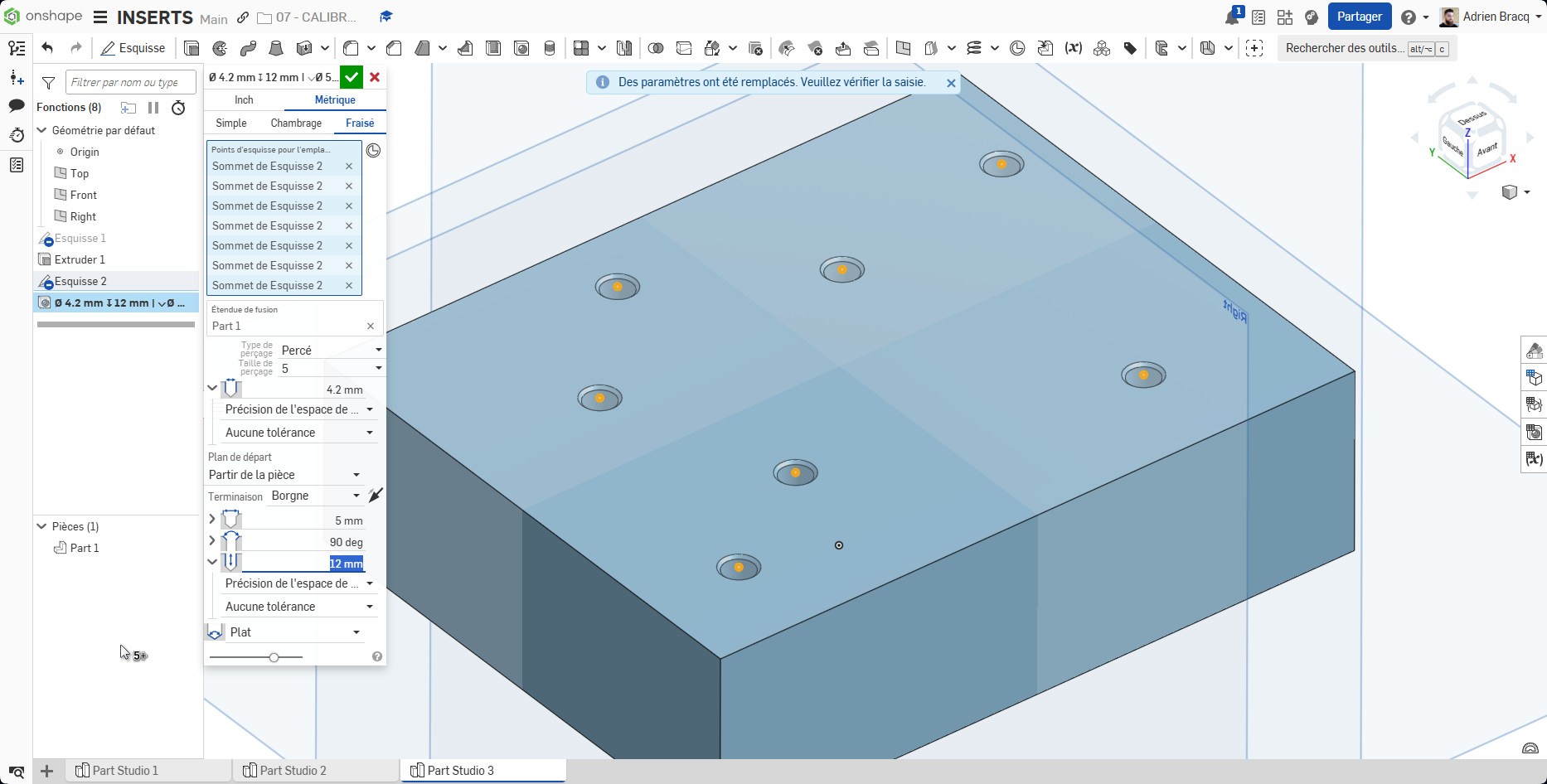Click the Esquisse sketch button
This screenshot has width=1547, height=784.
pyautogui.click(x=133, y=48)
